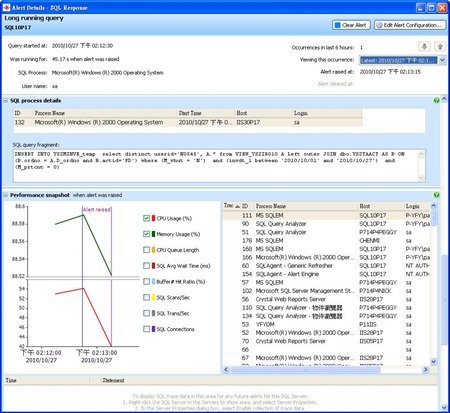
Task: Click the orange CPU Queue Length swatch
Action: [x=153, y=250]
